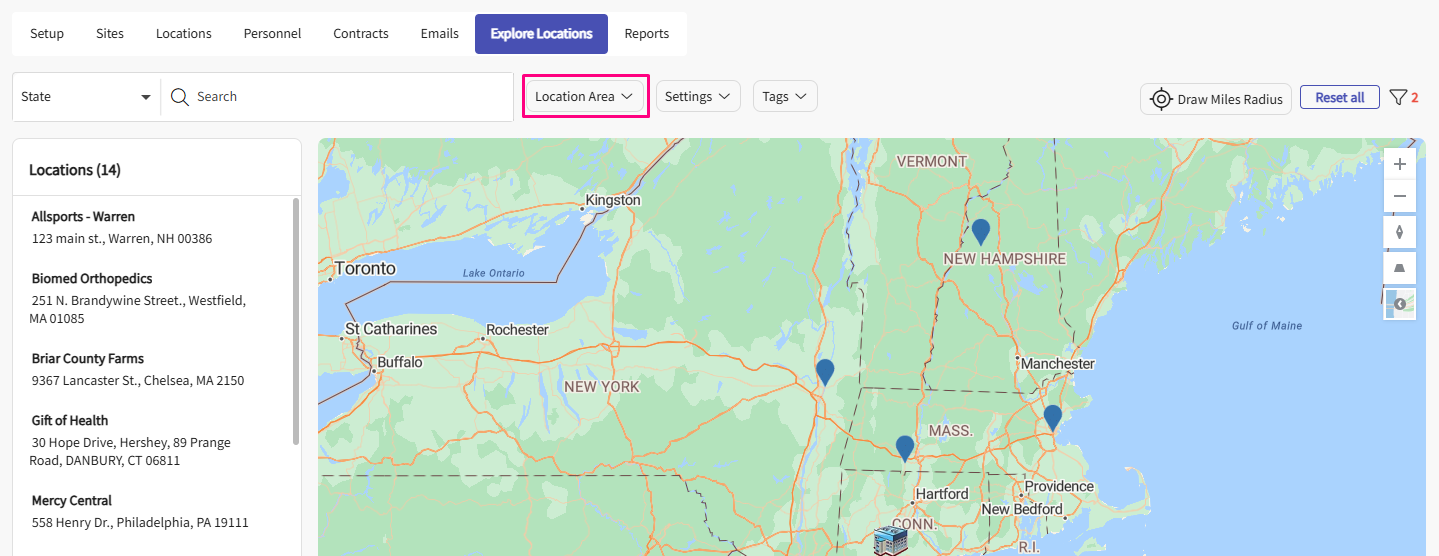The width and height of the screenshot is (1439, 556).
Task: Click the Draw Miles Radius button
Action: pos(1216,99)
